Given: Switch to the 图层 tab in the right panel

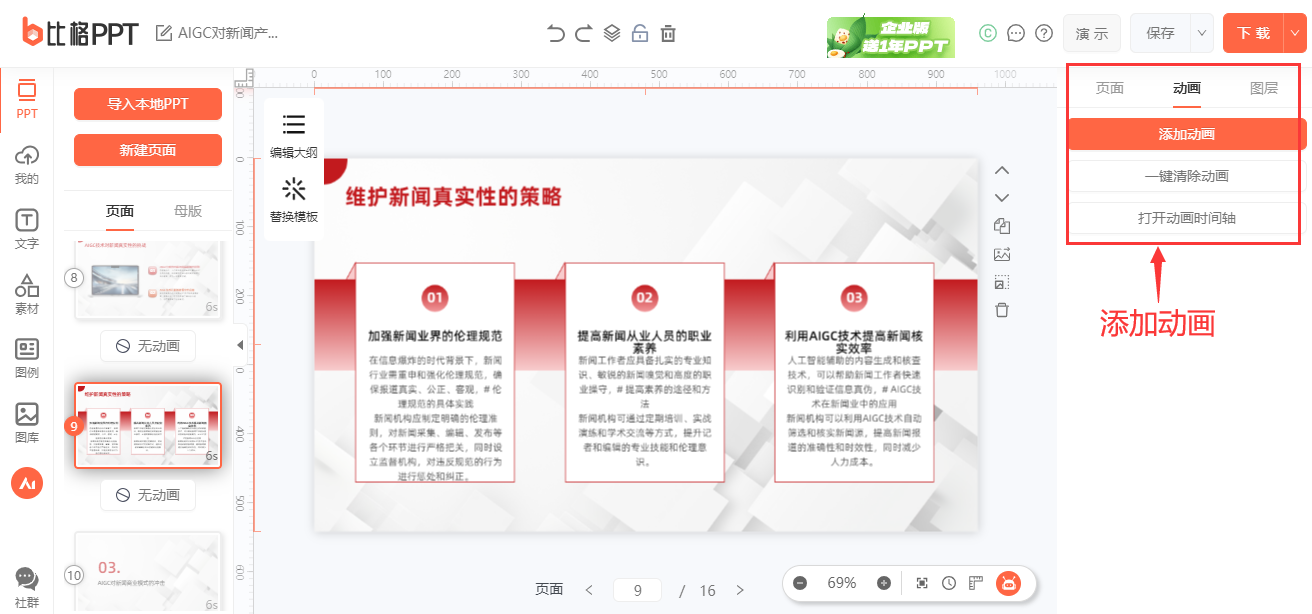Looking at the screenshot, I should point(1265,88).
